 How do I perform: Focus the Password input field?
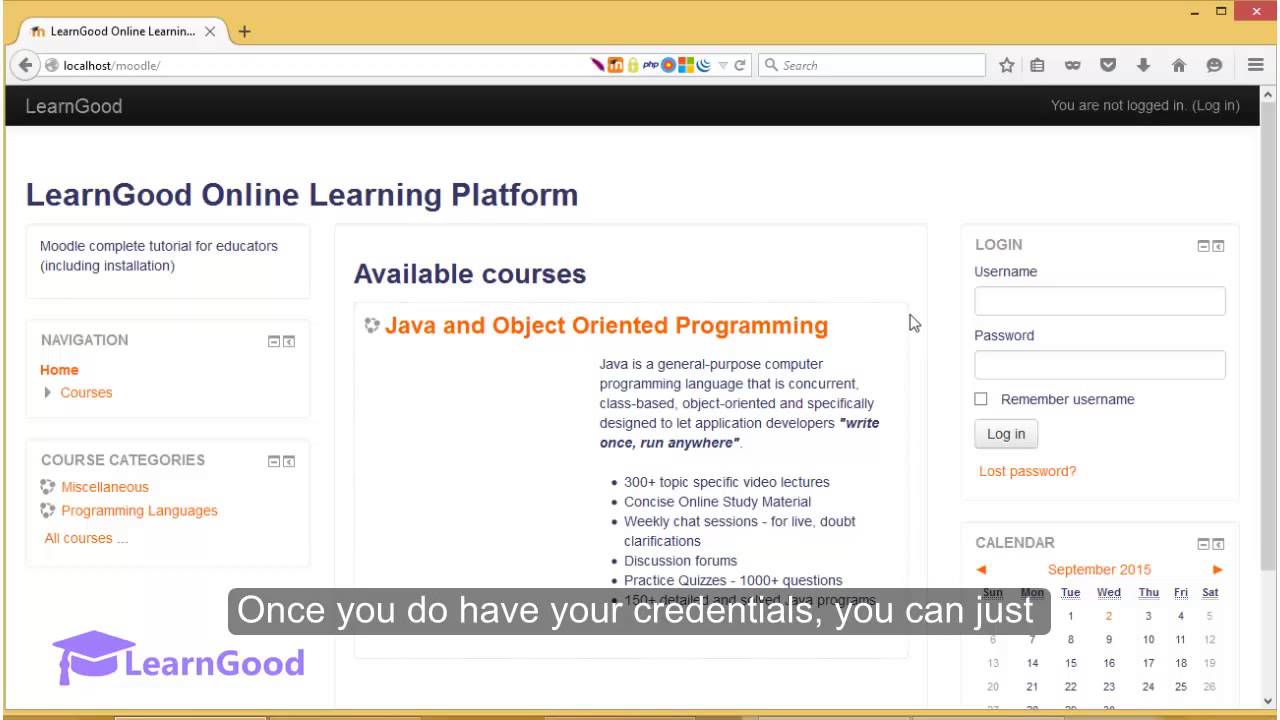[1100, 365]
